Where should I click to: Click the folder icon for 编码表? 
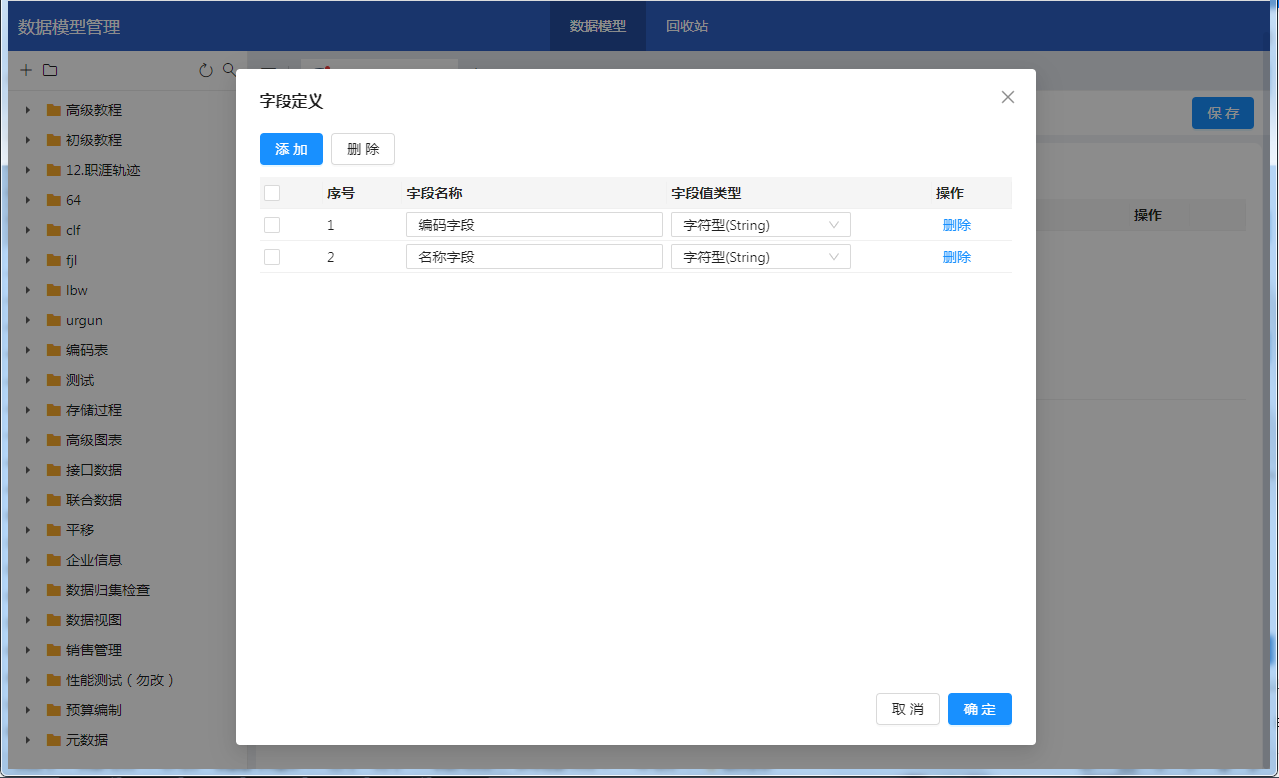pyautogui.click(x=54, y=350)
